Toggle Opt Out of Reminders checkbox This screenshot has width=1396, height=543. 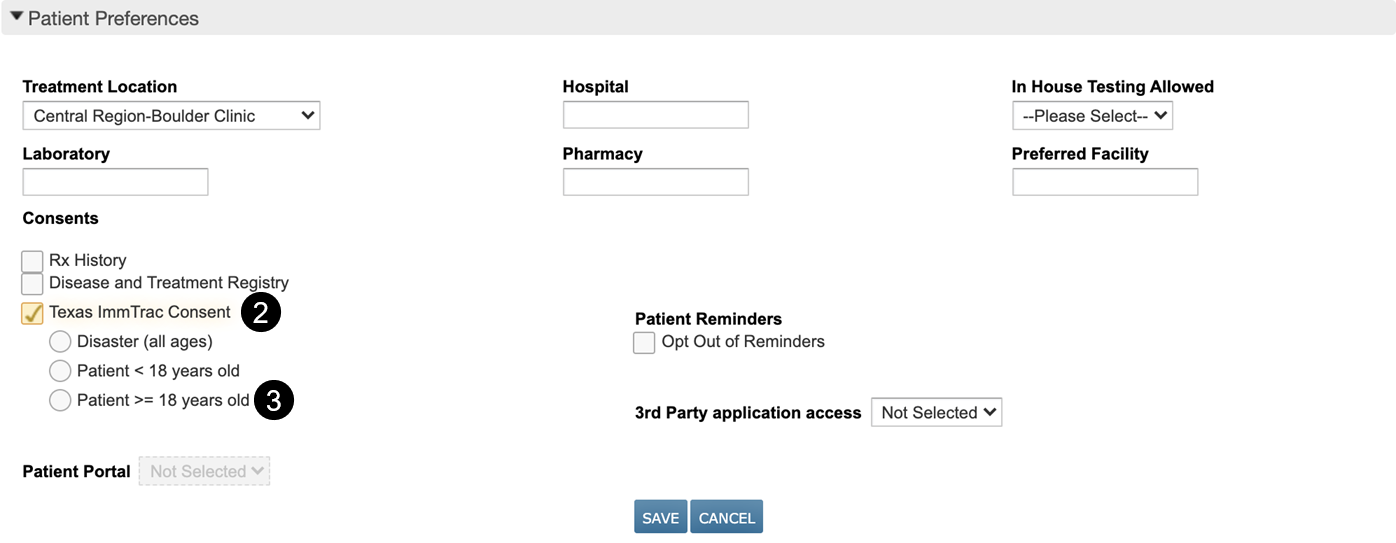pos(644,343)
